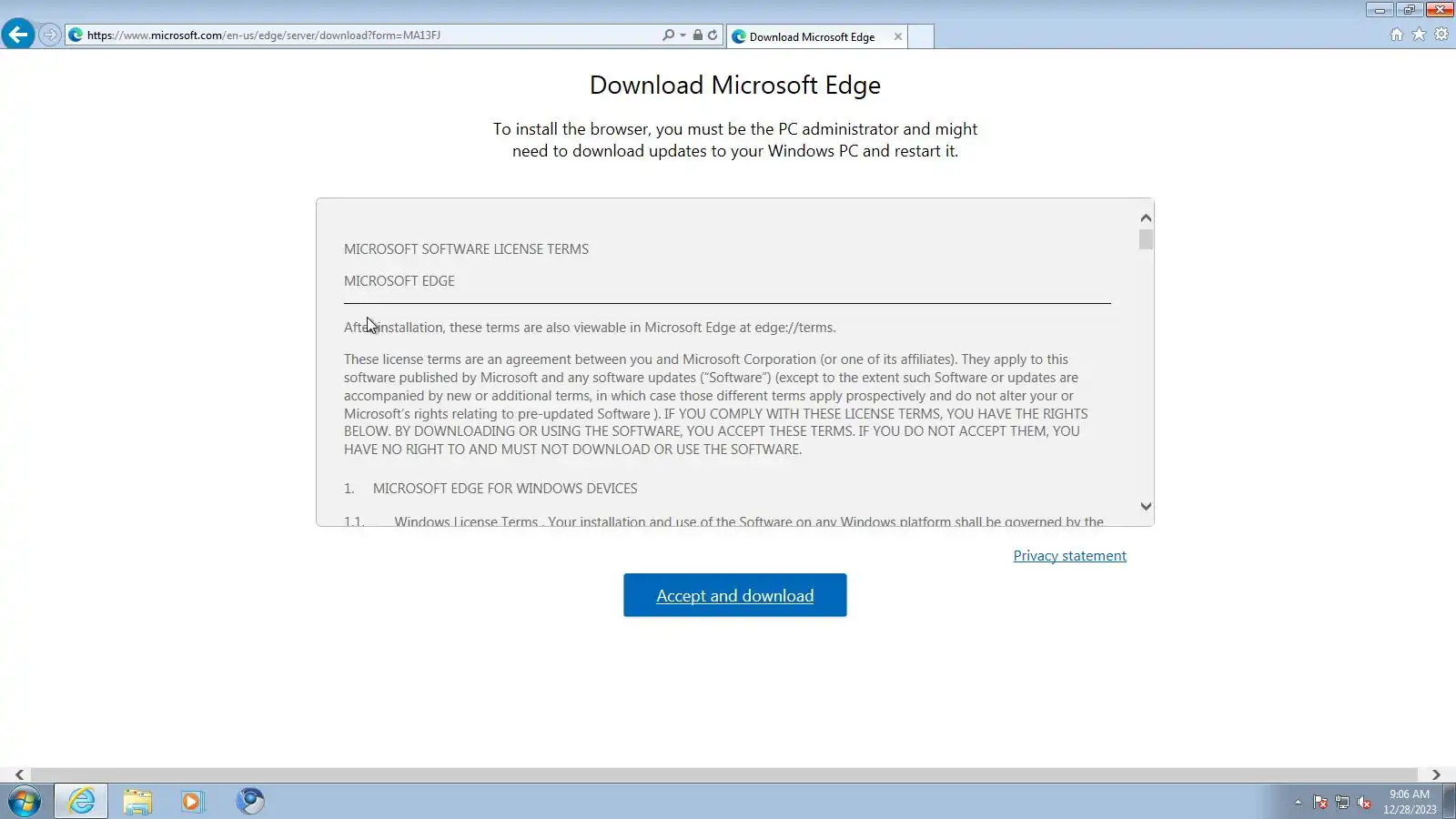Click the license terms scroll down arrow
The width and height of the screenshot is (1456, 819).
point(1146,506)
